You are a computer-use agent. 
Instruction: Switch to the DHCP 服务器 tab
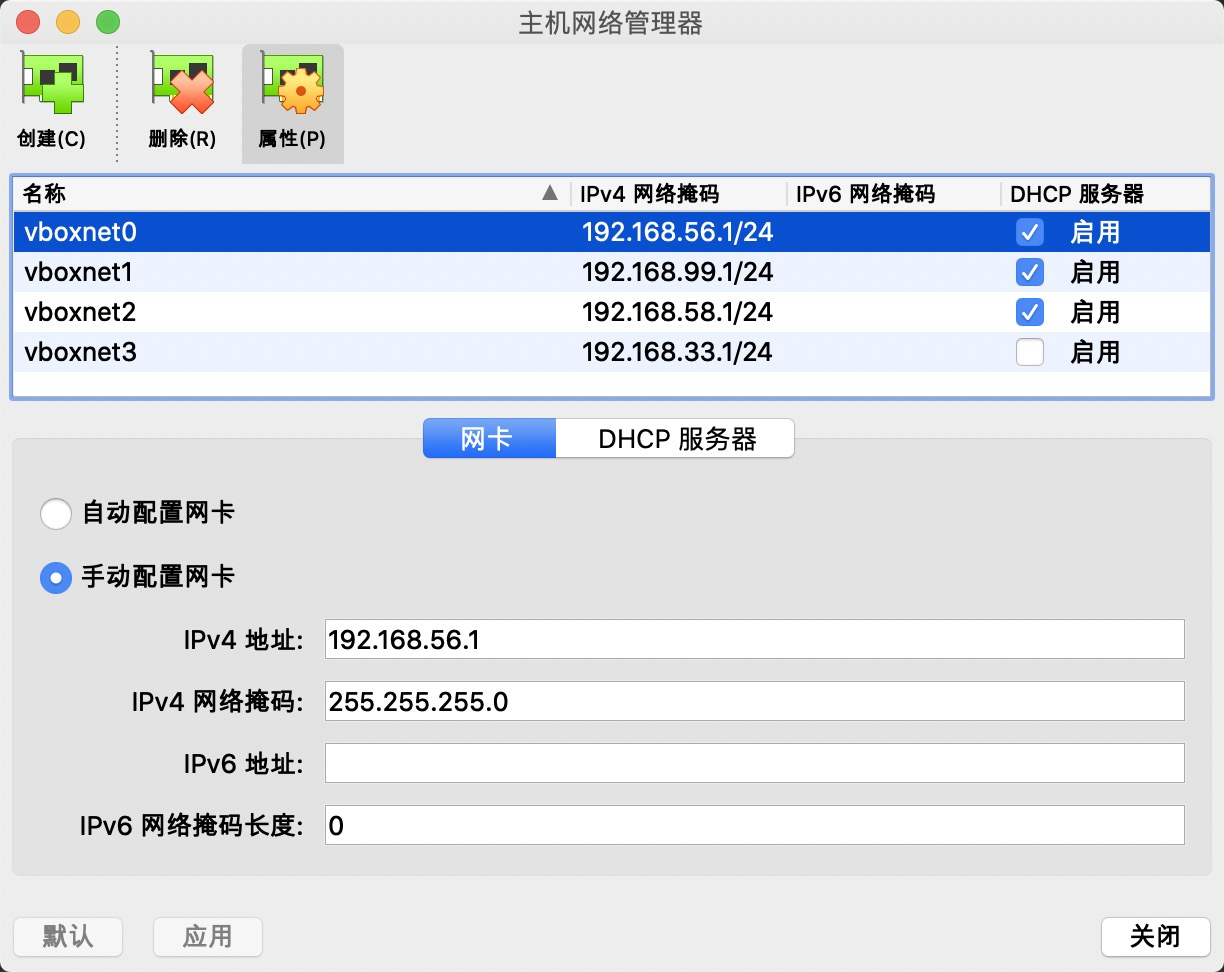click(x=675, y=438)
